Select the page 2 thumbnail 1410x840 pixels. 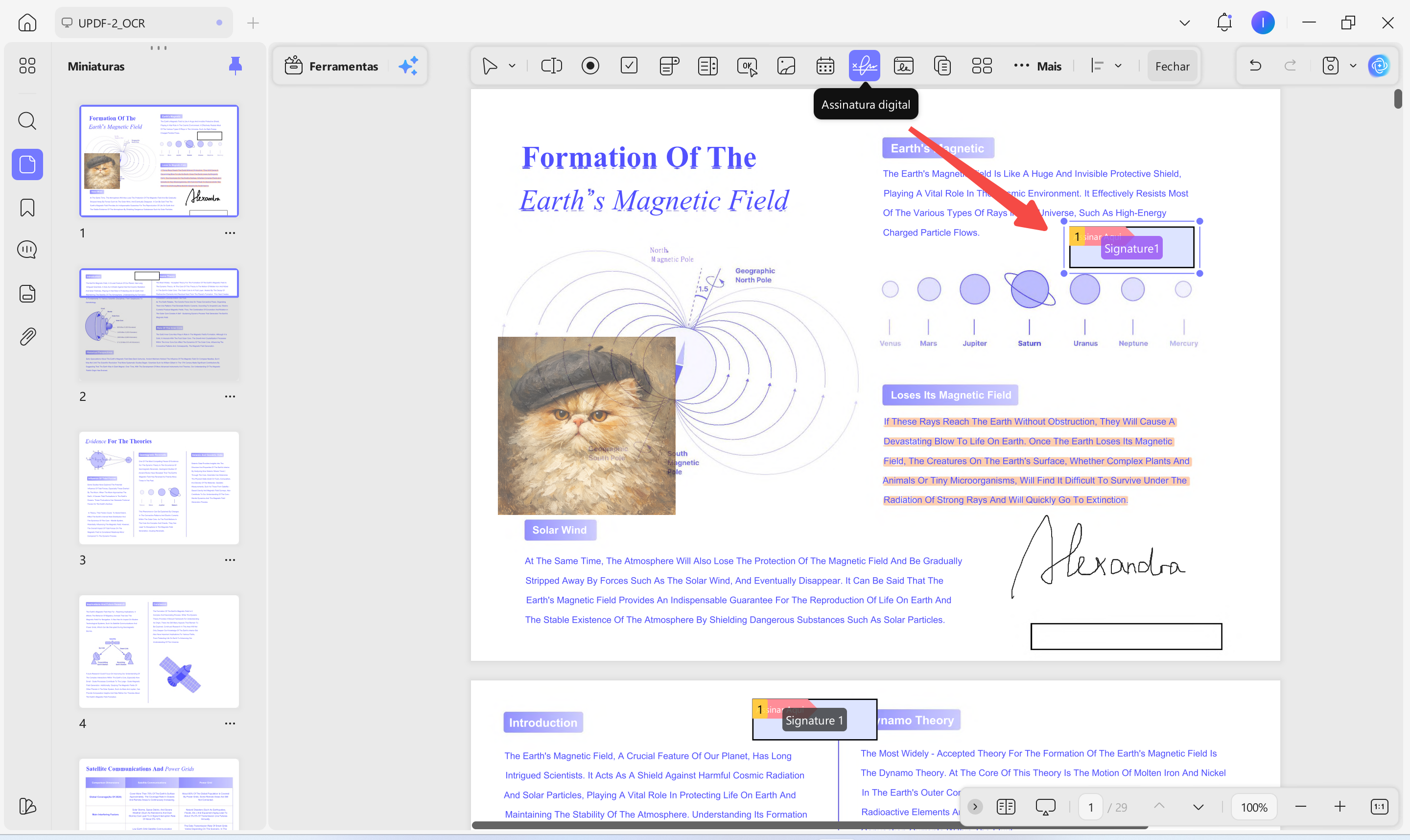click(x=159, y=325)
